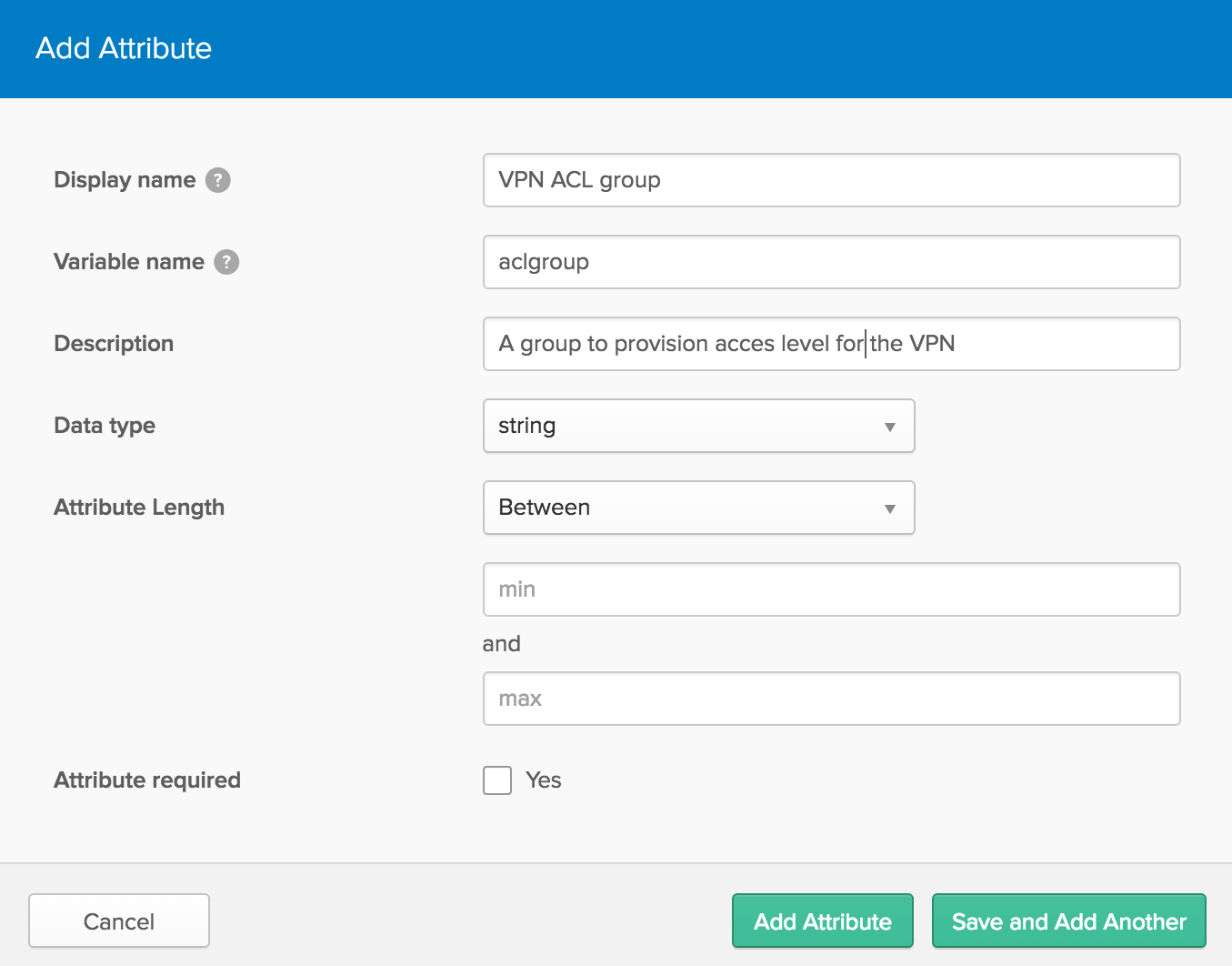Focus the max length input

tap(831, 699)
